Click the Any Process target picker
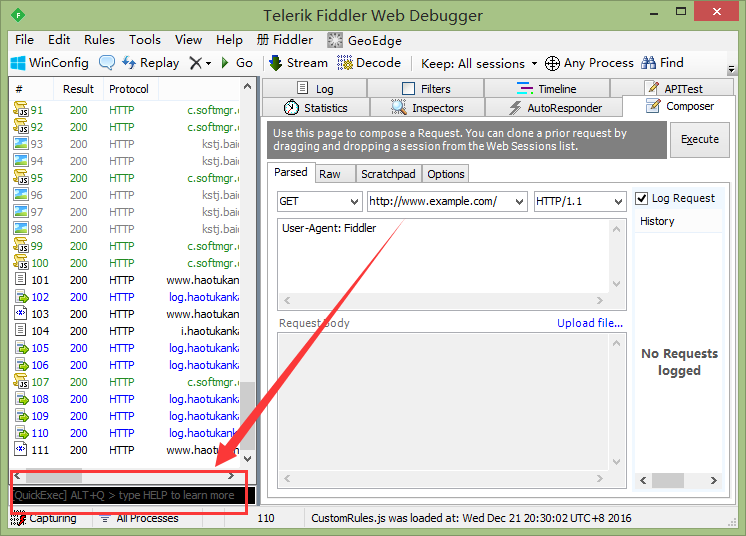This screenshot has height=536, width=746. coord(589,63)
